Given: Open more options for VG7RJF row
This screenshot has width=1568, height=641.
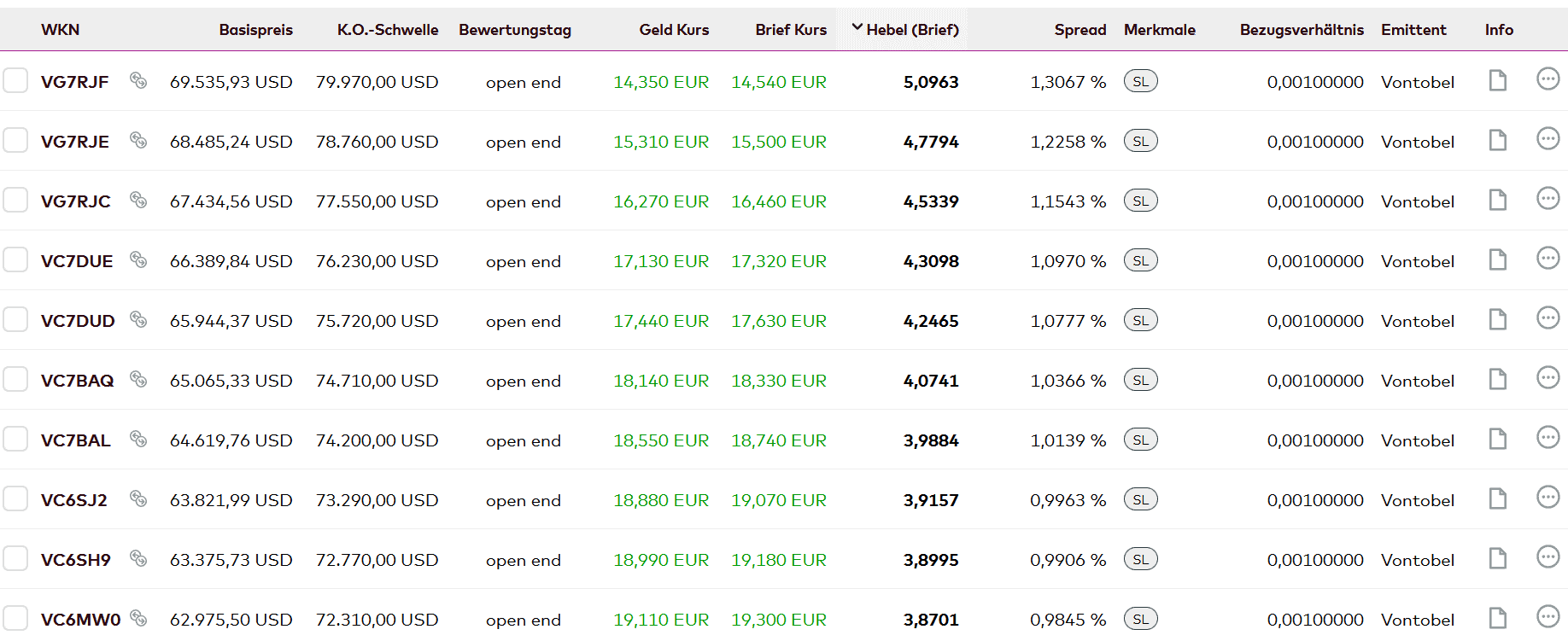Looking at the screenshot, I should (1548, 79).
